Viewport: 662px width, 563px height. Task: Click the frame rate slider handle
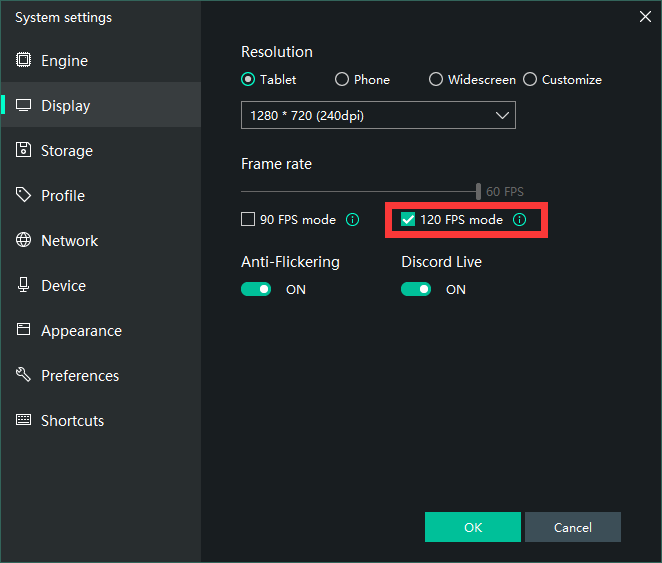(x=478, y=191)
